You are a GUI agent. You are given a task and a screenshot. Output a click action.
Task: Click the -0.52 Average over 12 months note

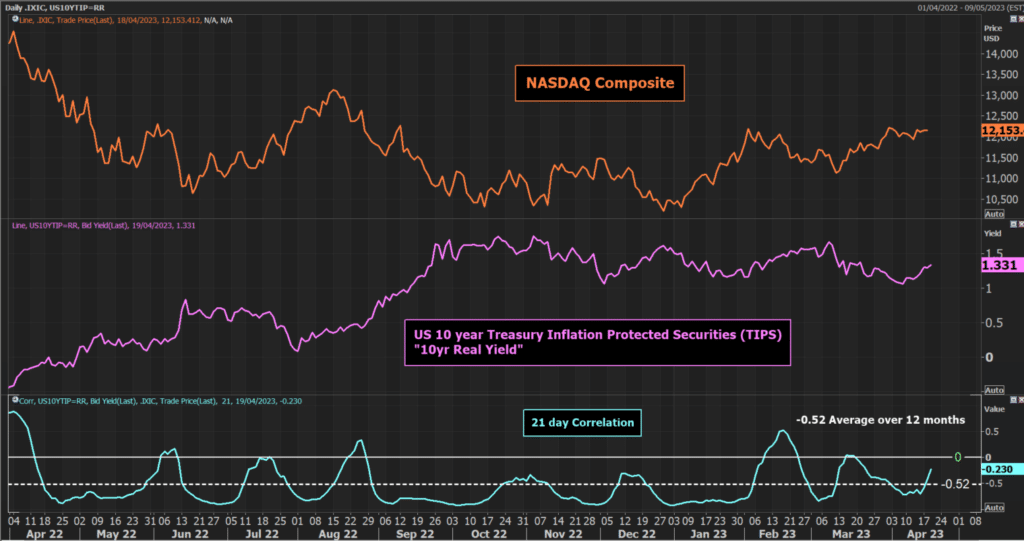coord(880,420)
